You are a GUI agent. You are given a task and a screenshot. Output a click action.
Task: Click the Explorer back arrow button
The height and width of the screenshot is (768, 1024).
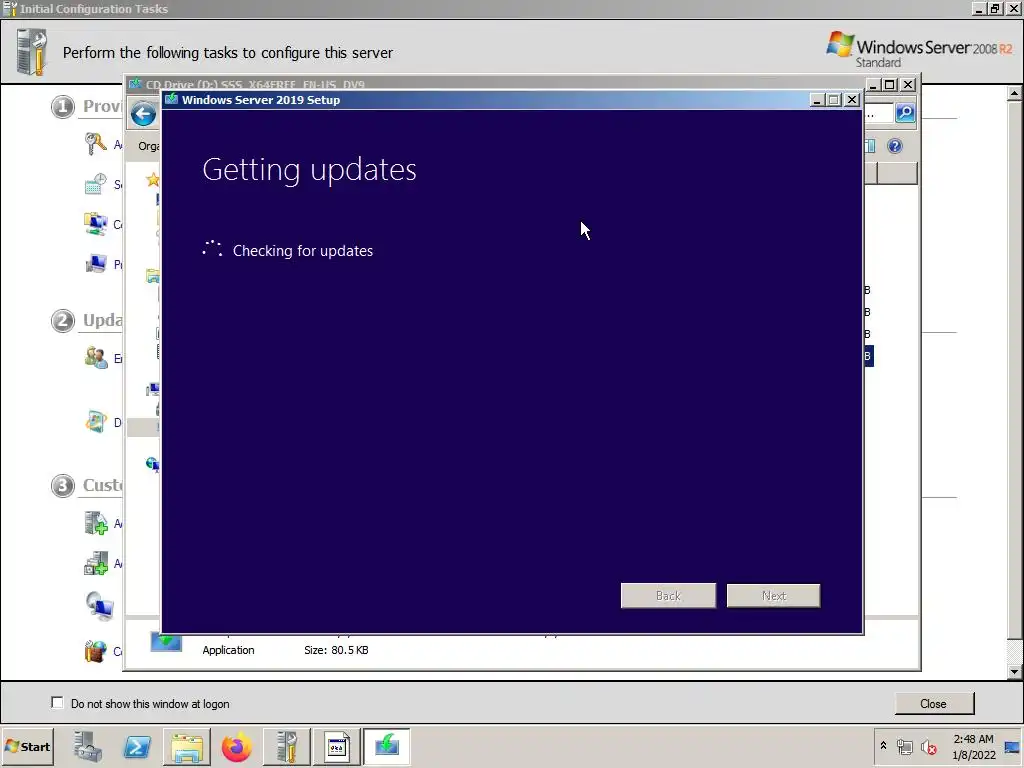[x=143, y=114]
